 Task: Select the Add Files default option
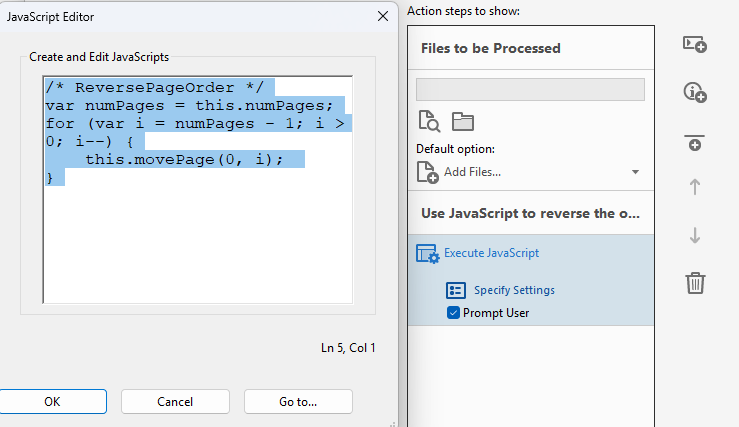click(472, 172)
